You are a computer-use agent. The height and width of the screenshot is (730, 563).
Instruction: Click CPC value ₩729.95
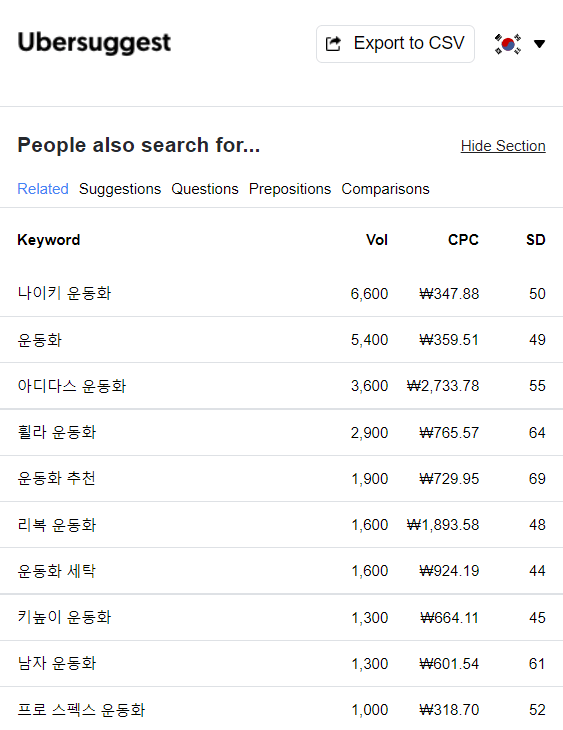point(449,479)
